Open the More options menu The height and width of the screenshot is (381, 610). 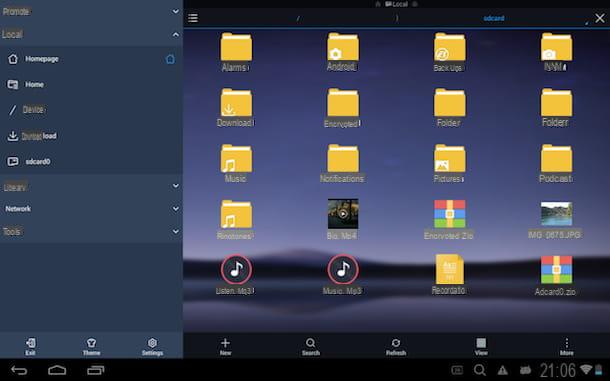pos(566,346)
